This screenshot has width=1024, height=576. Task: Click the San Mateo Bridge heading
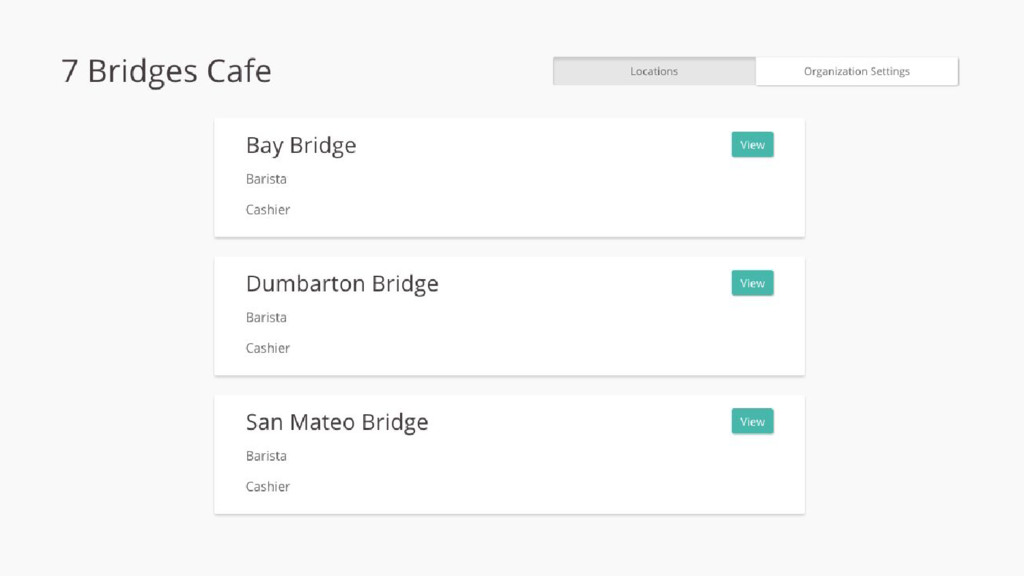tap(337, 423)
